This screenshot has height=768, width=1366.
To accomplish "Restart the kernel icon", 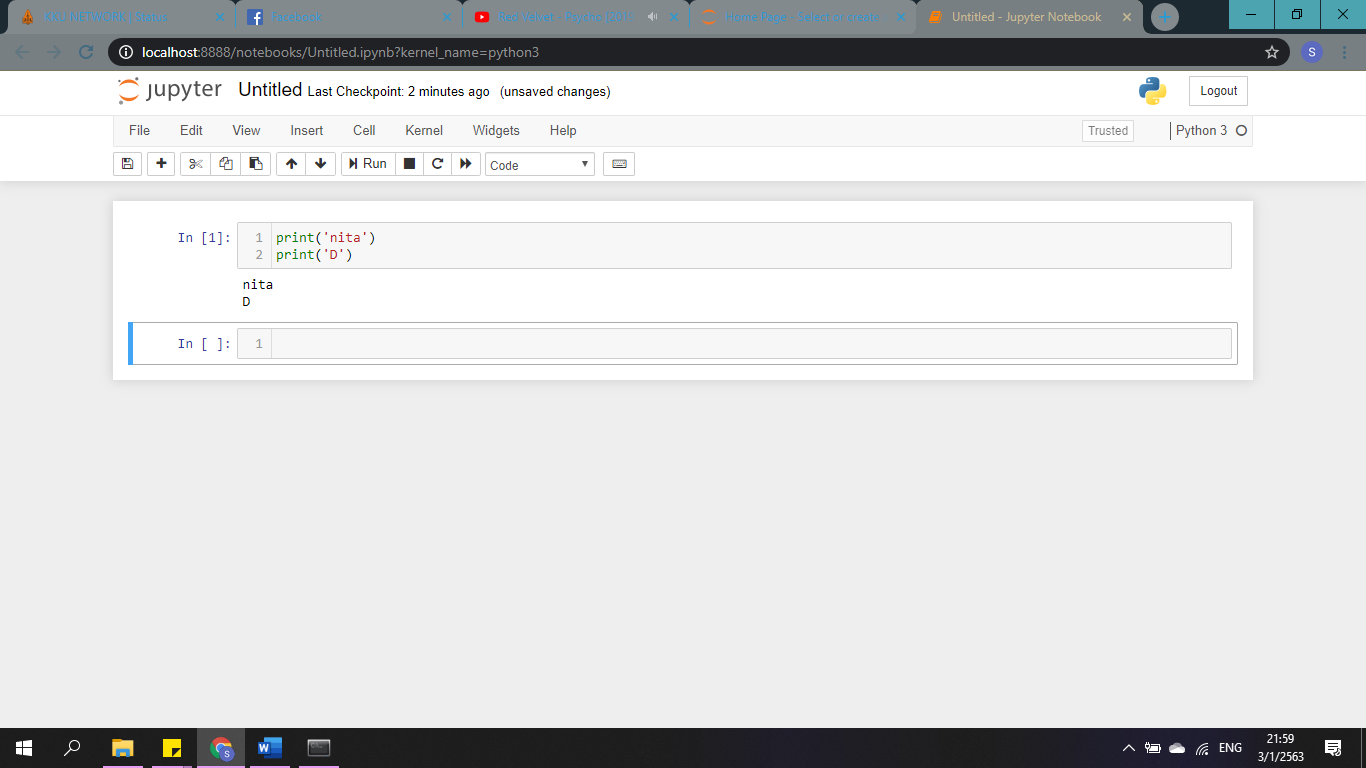I will point(437,164).
